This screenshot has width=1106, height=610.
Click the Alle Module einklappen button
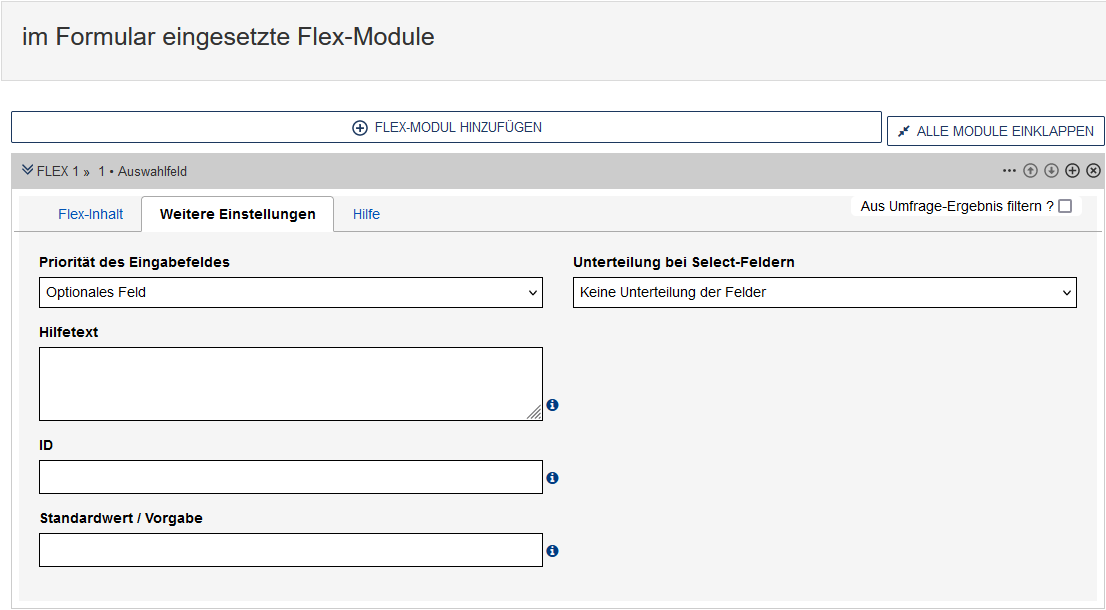point(995,131)
